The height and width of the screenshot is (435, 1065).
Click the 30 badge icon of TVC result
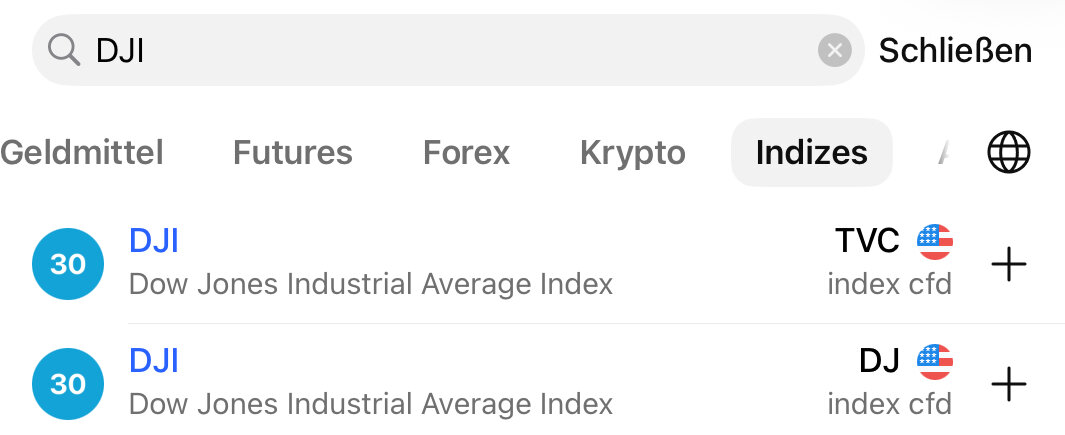pos(68,264)
